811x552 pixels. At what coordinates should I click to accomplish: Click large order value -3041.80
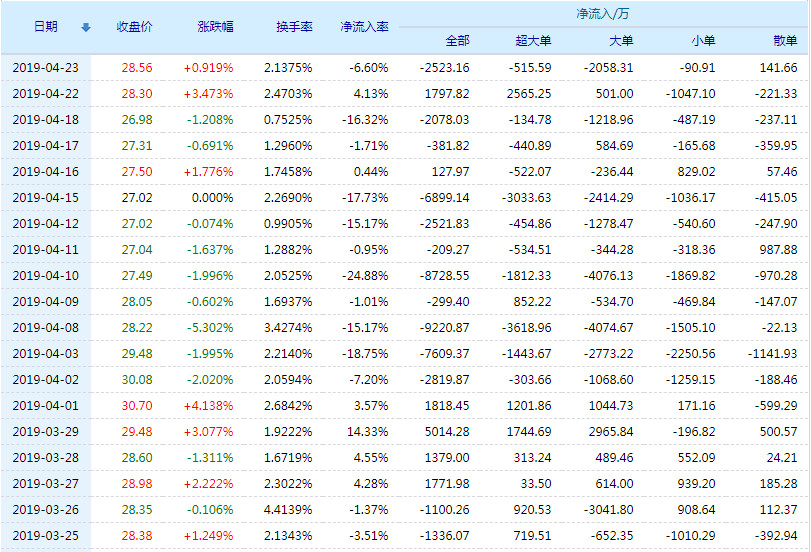pyautogui.click(x=609, y=510)
